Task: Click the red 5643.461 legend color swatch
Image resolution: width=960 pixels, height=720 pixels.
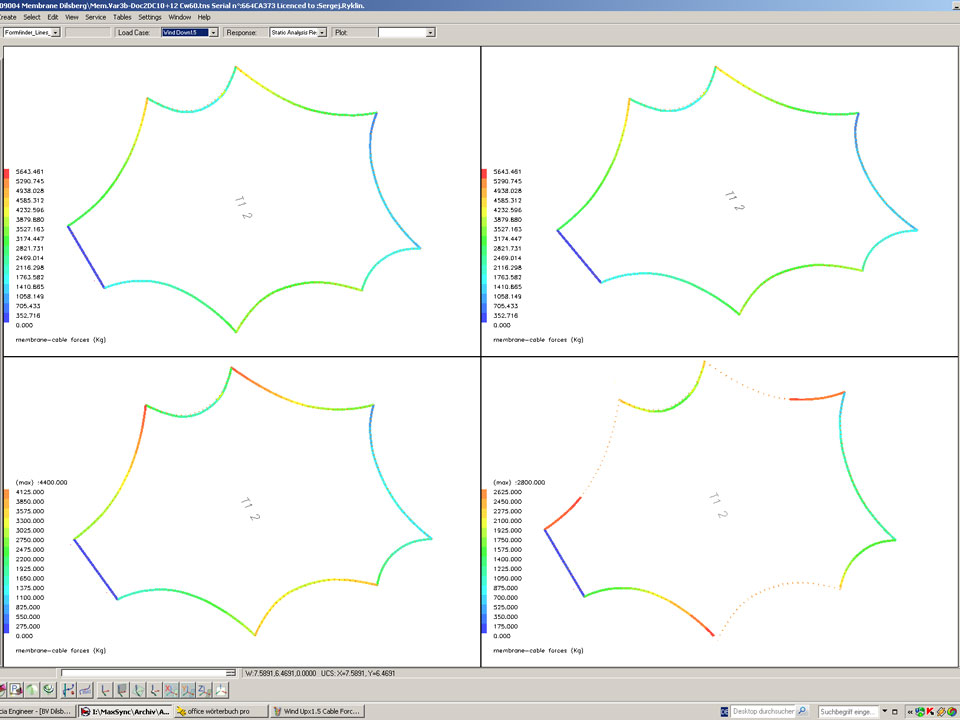Action: tap(7, 172)
